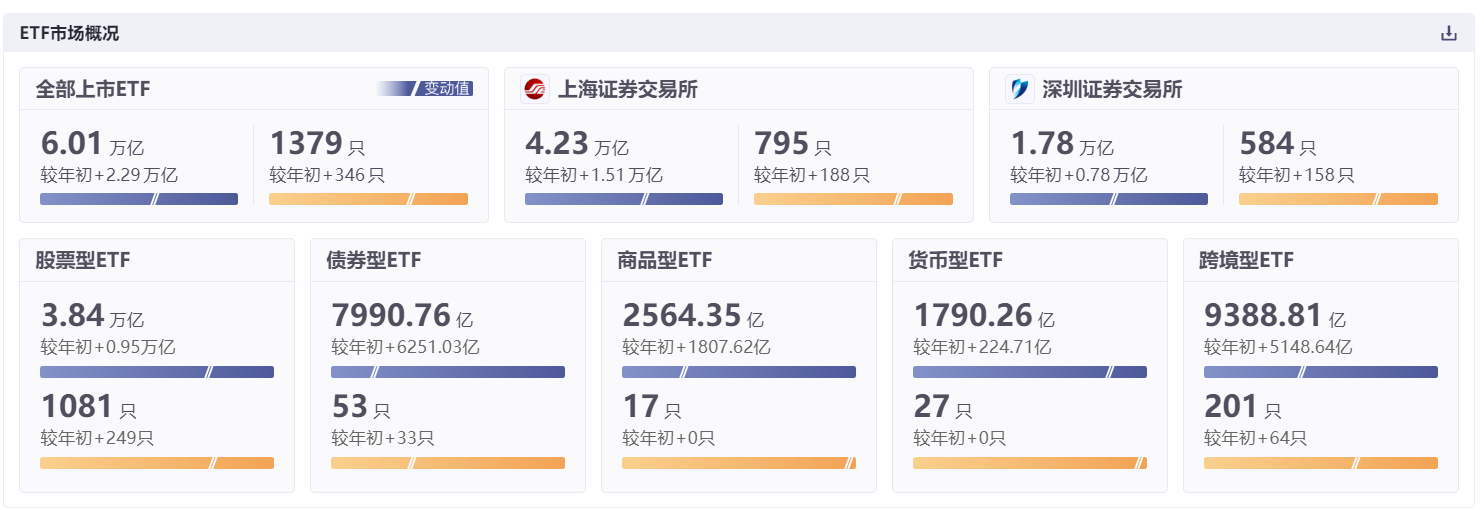
Task: Click the 深圳证券交易所 title text
Action: (1112, 89)
